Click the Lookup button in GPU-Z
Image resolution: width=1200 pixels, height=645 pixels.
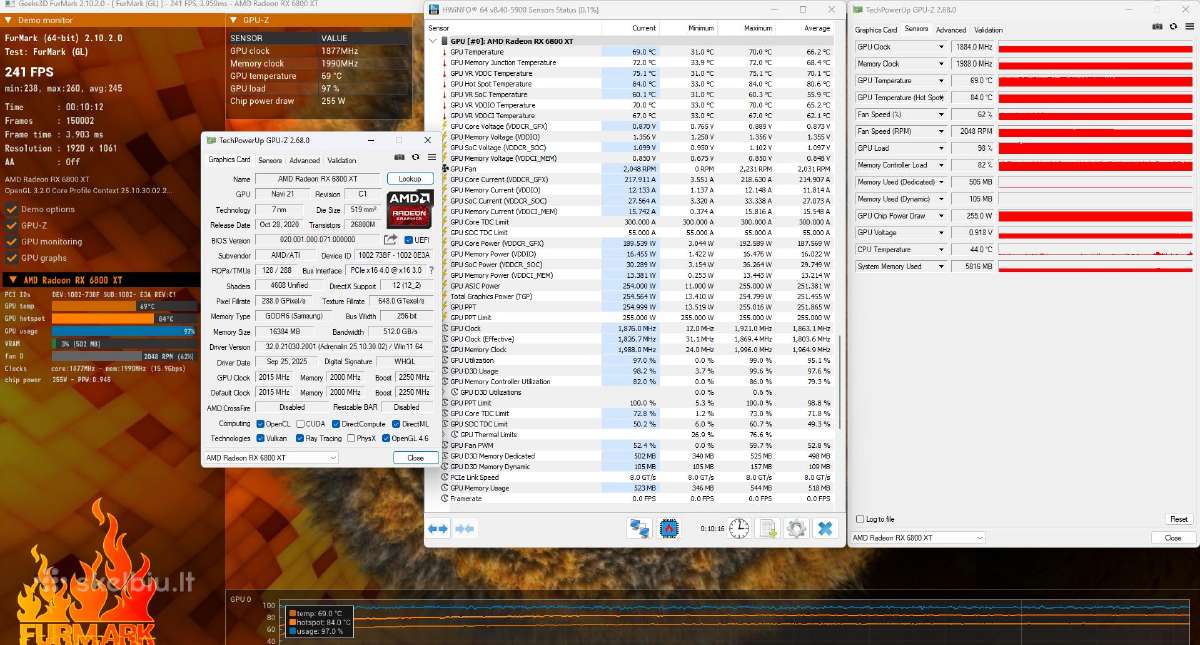410,179
